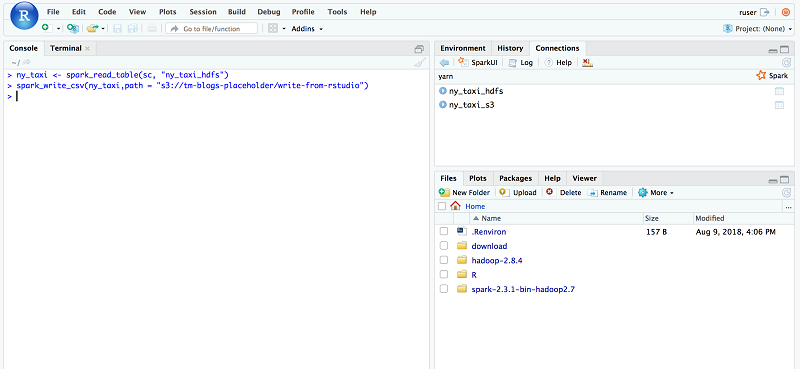Click the Create a Project icon

tap(72, 29)
